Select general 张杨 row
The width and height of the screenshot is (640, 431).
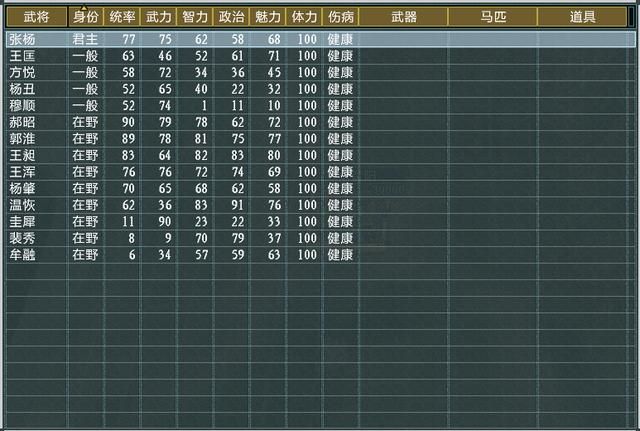321,39
